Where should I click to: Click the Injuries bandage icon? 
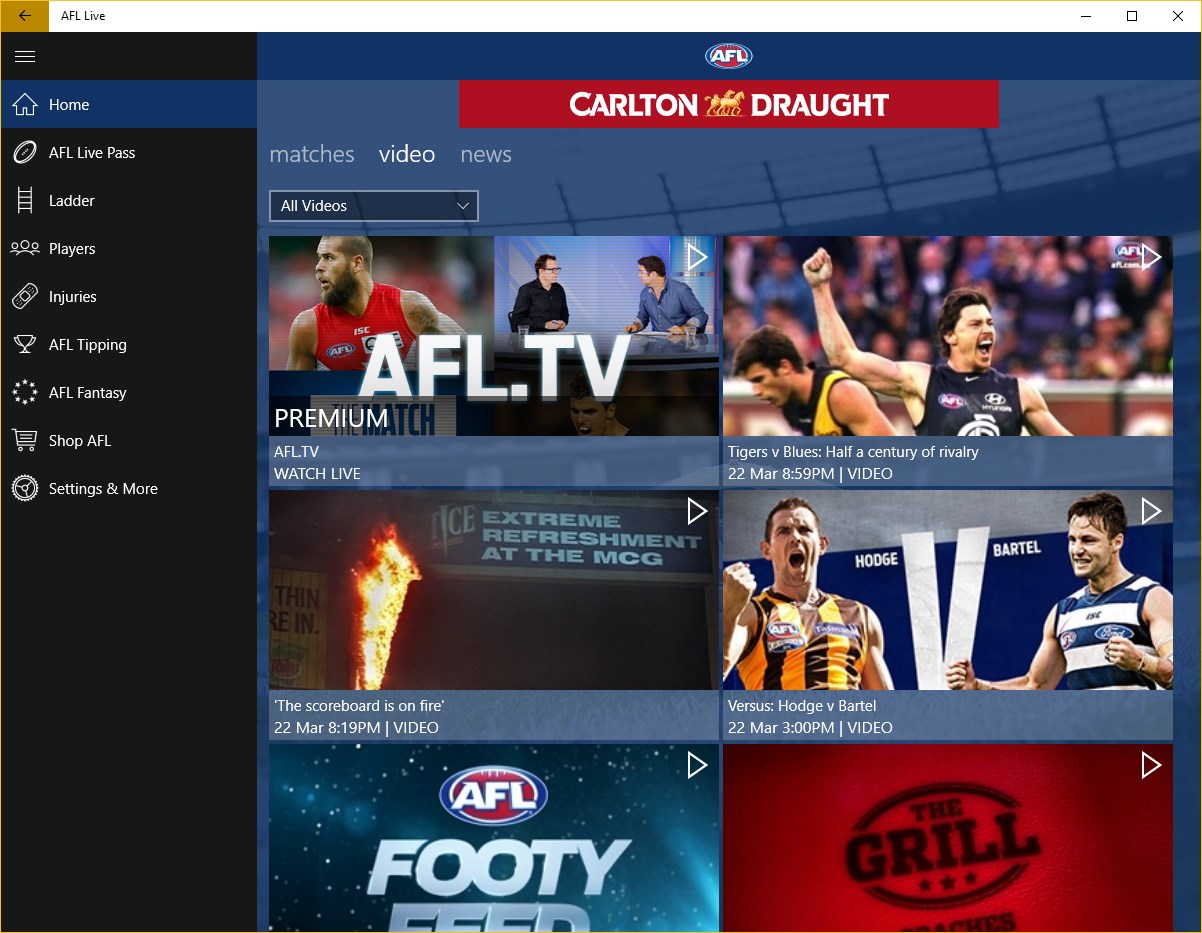click(x=24, y=296)
